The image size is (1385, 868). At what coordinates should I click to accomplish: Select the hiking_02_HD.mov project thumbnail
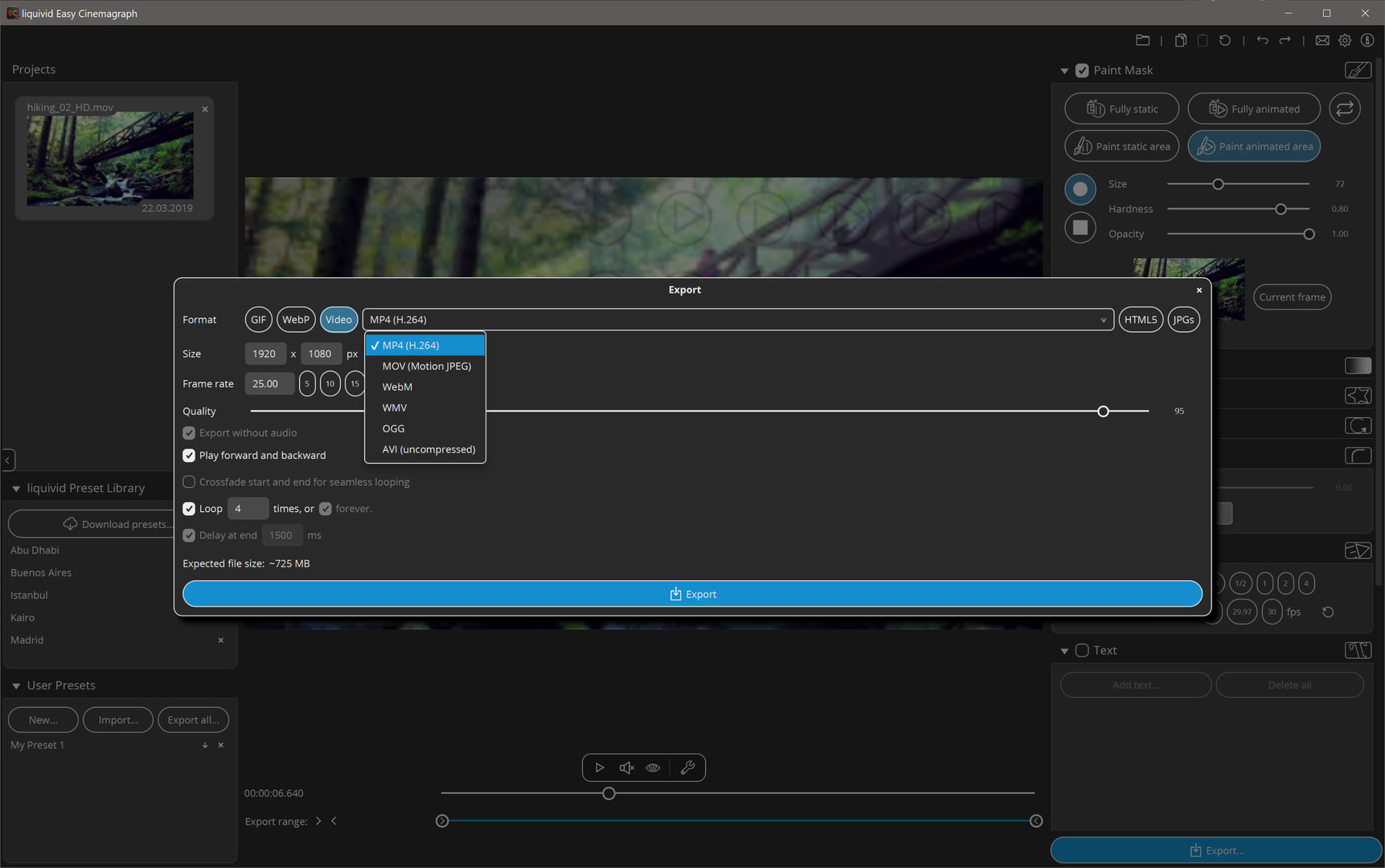(x=110, y=158)
